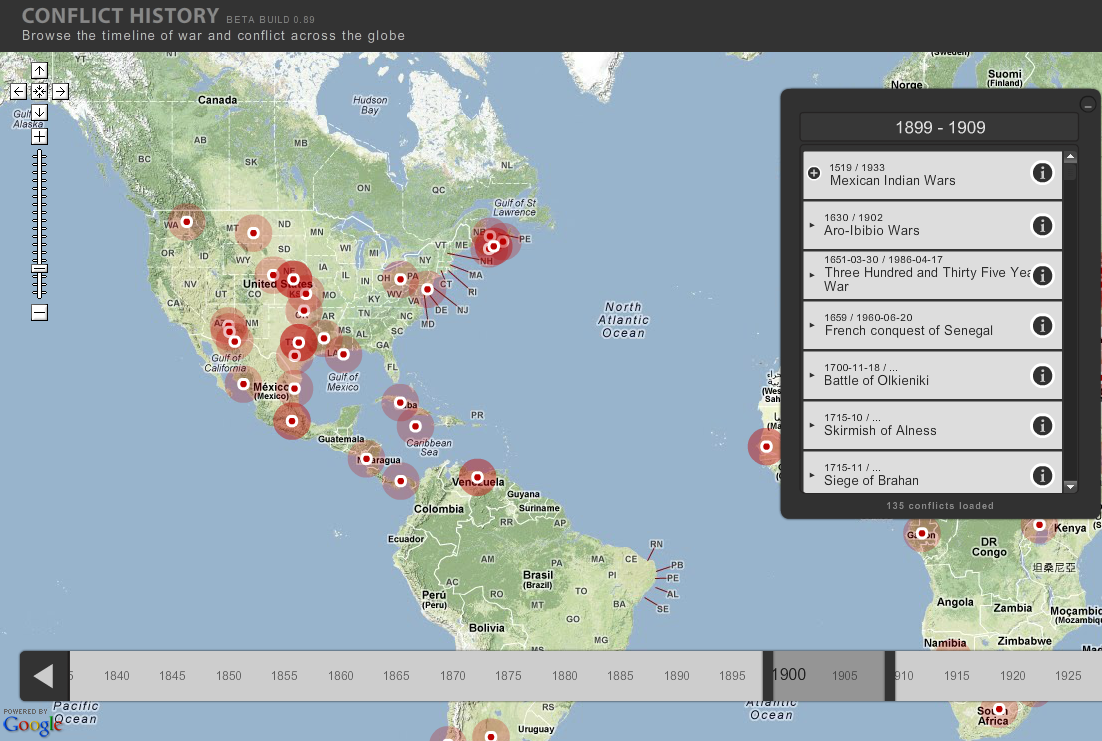Click the timeline back arrow button
This screenshot has height=741, width=1102.
pos(44,676)
